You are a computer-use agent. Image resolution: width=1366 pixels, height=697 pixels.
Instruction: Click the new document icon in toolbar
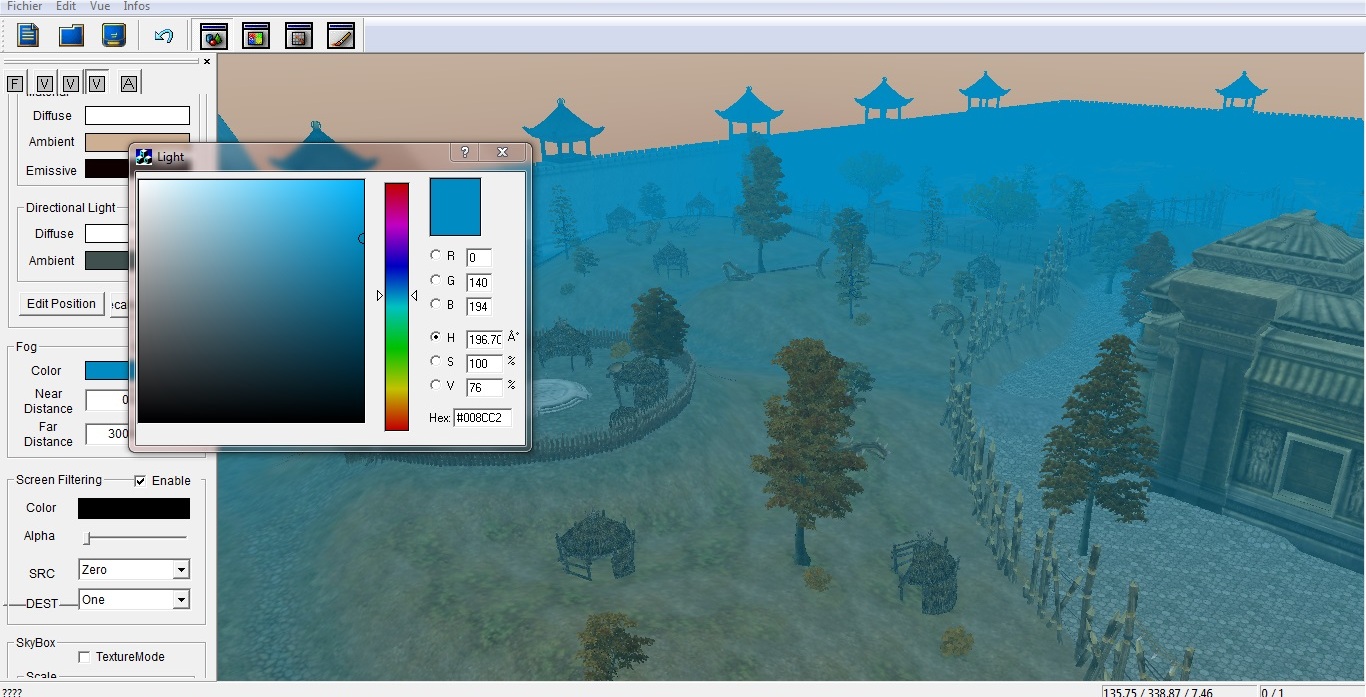click(x=28, y=36)
